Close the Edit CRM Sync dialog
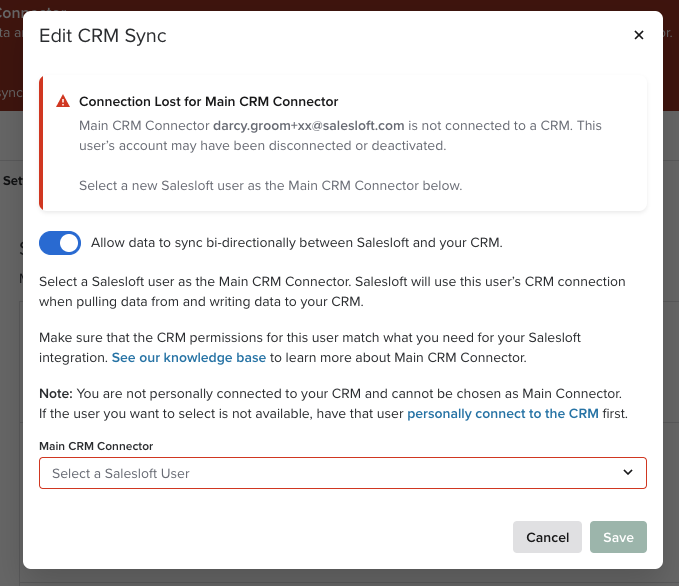The width and height of the screenshot is (679, 586). (639, 35)
